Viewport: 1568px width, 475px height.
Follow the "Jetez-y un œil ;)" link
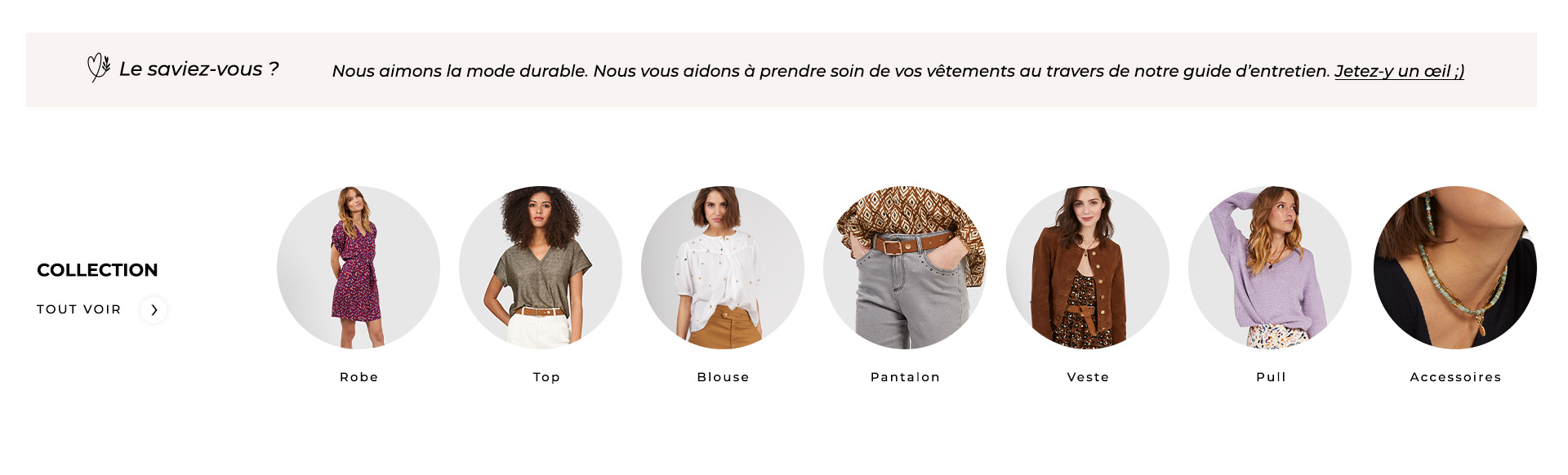click(1400, 71)
